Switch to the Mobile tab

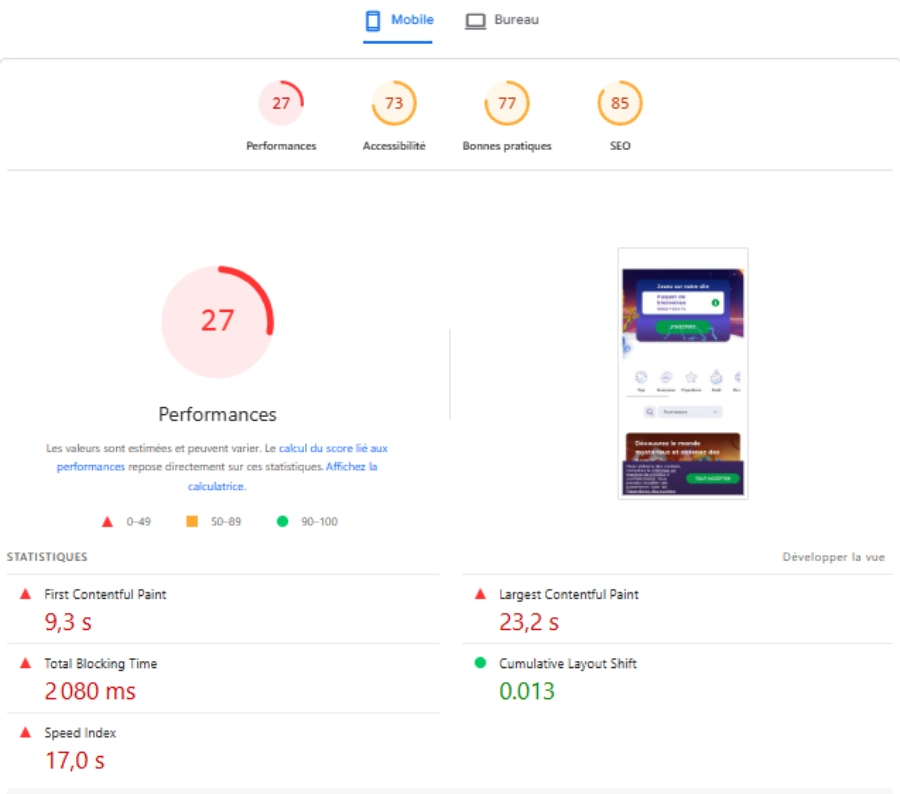coord(398,21)
